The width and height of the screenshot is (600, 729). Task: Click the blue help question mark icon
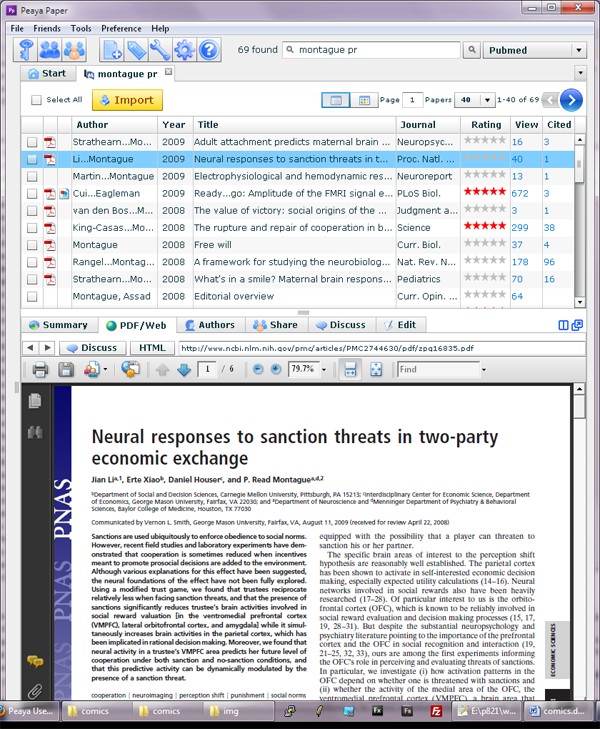click(209, 50)
